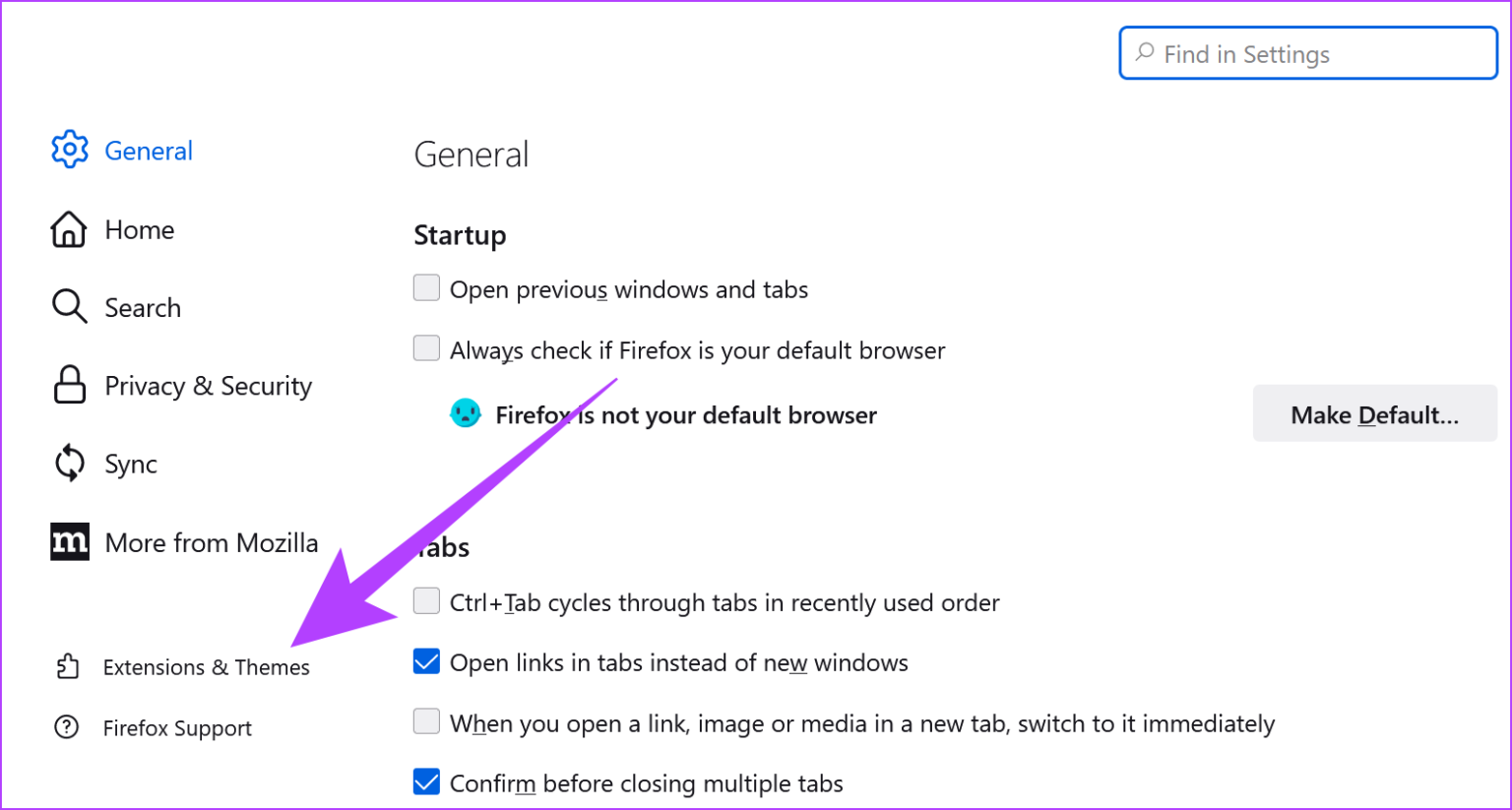
Task: Uncheck Open links in tabs option
Action: pos(425,660)
